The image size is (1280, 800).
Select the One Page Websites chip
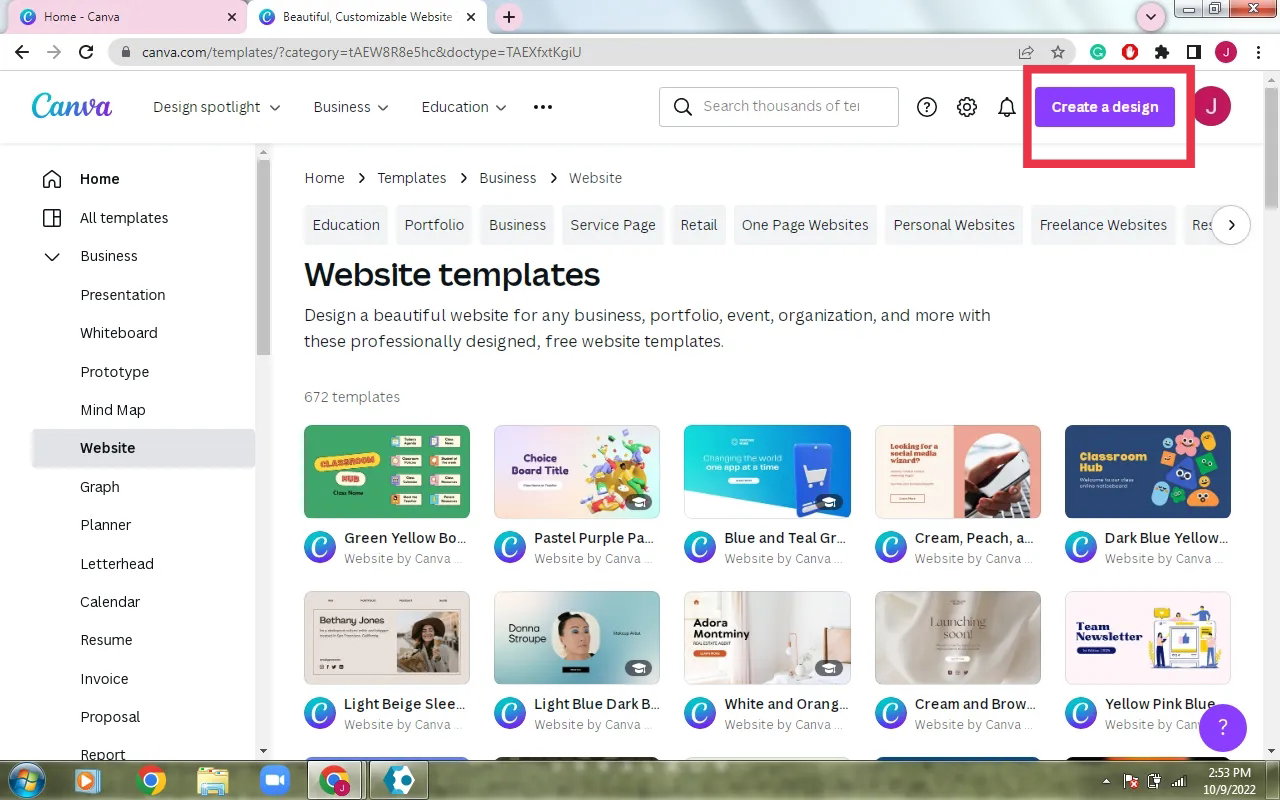tap(805, 225)
